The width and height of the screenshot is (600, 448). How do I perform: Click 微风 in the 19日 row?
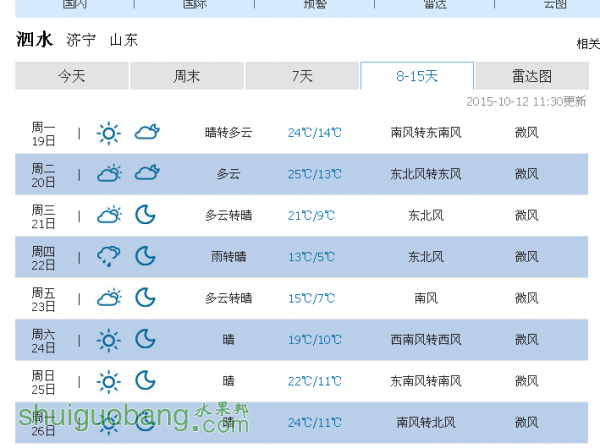(527, 133)
